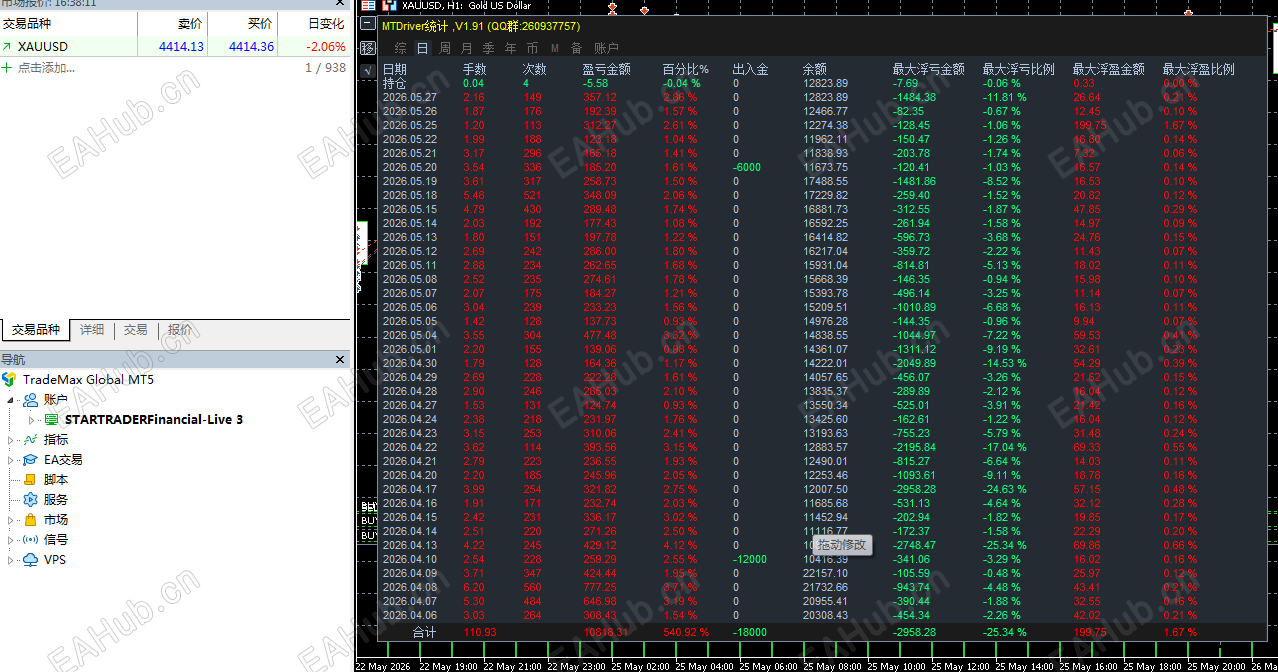The image size is (1278, 672).
Task: Click the green up-arrow icon beside XAUUSD
Action: point(7,46)
